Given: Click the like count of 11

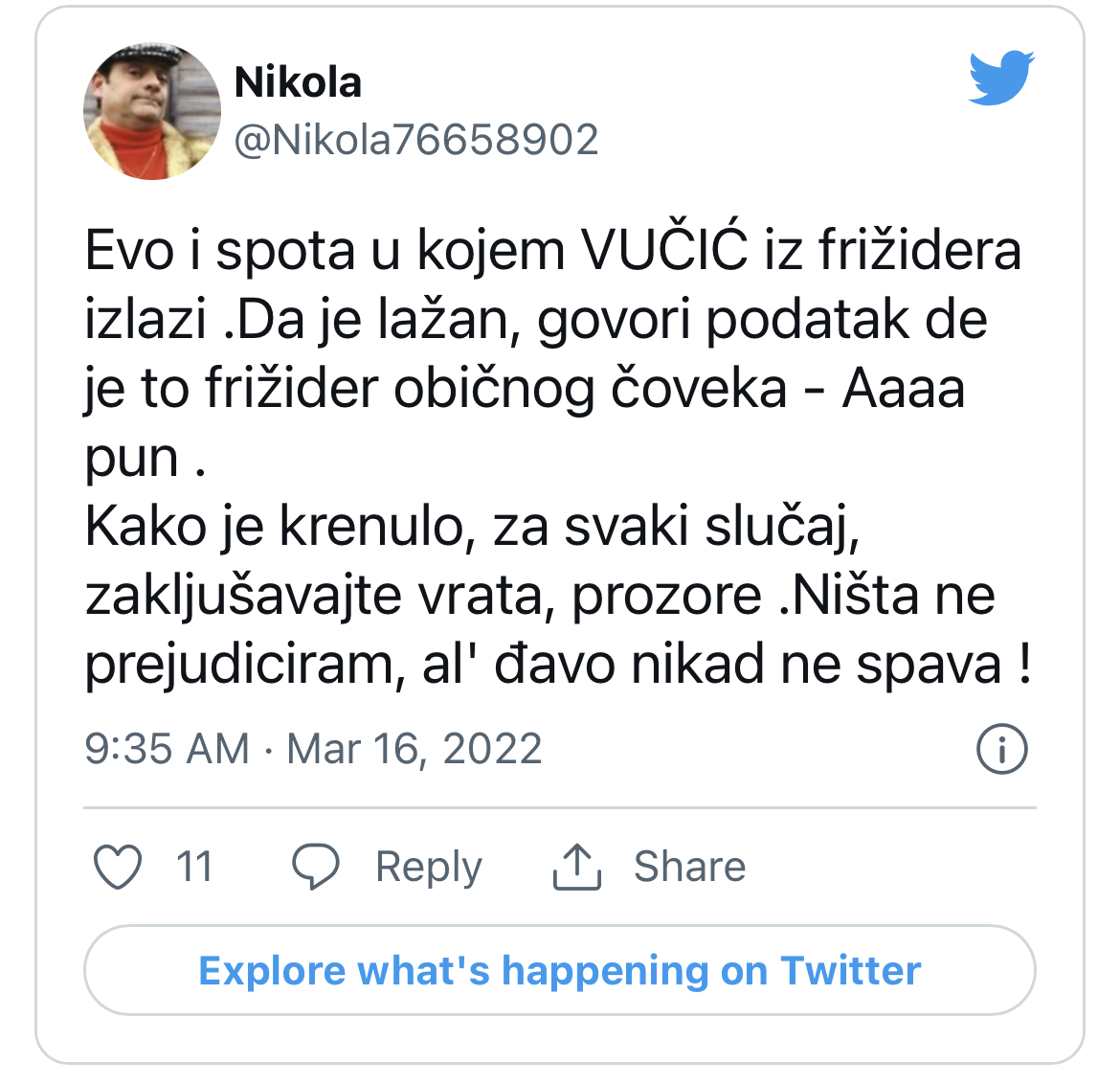Looking at the screenshot, I should [x=194, y=867].
